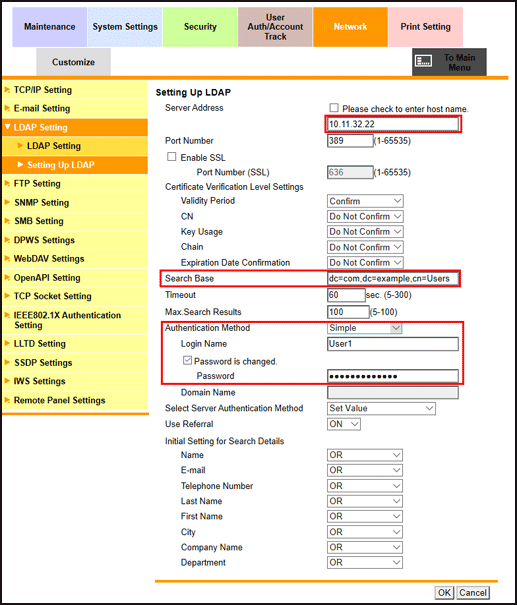Open TCP Socket Setting in the sidebar
The width and height of the screenshot is (517, 605).
75,296
